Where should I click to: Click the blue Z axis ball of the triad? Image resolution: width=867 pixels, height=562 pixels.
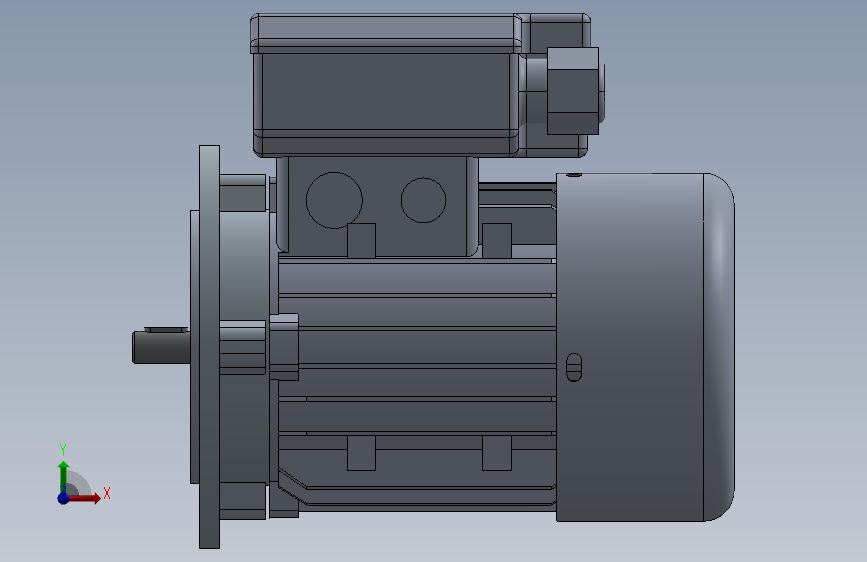64,498
